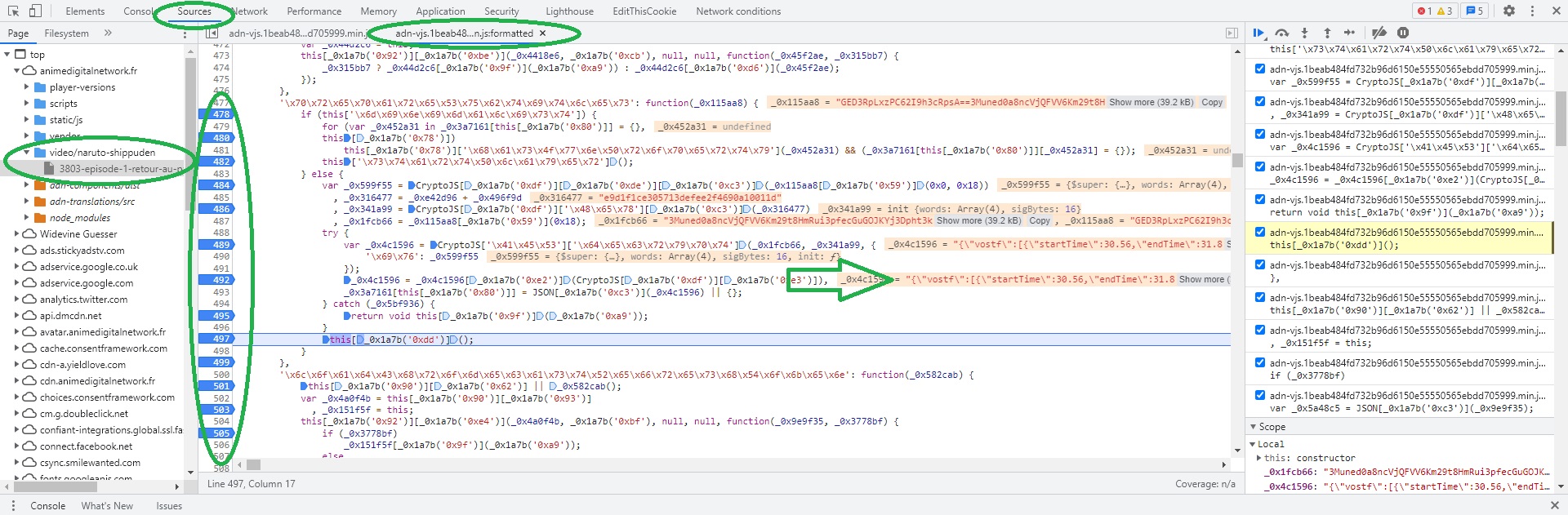Close the DevTools panel
This screenshot has height=515, width=1568.
[1555, 11]
